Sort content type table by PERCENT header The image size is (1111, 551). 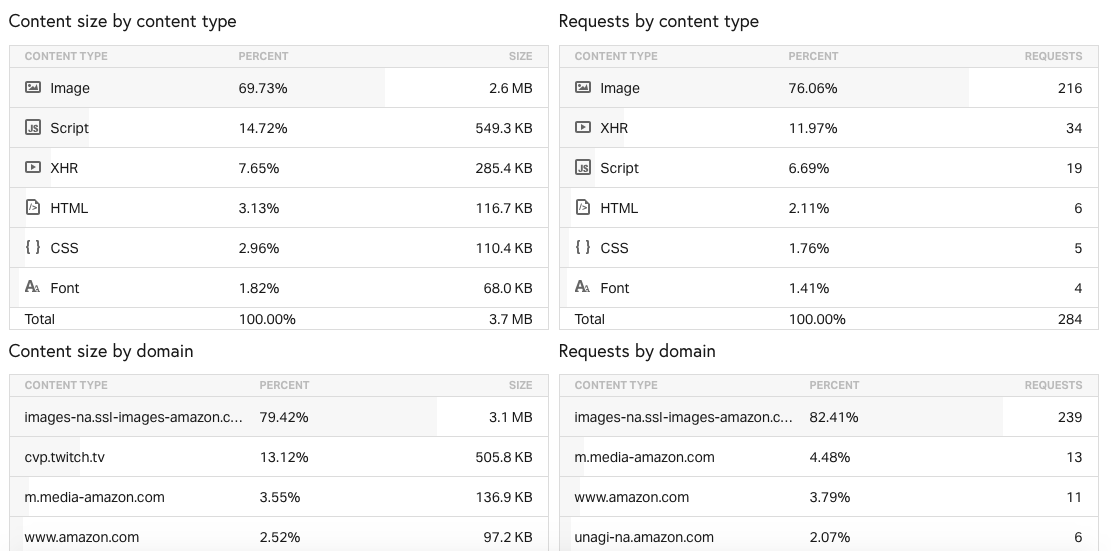pos(263,56)
